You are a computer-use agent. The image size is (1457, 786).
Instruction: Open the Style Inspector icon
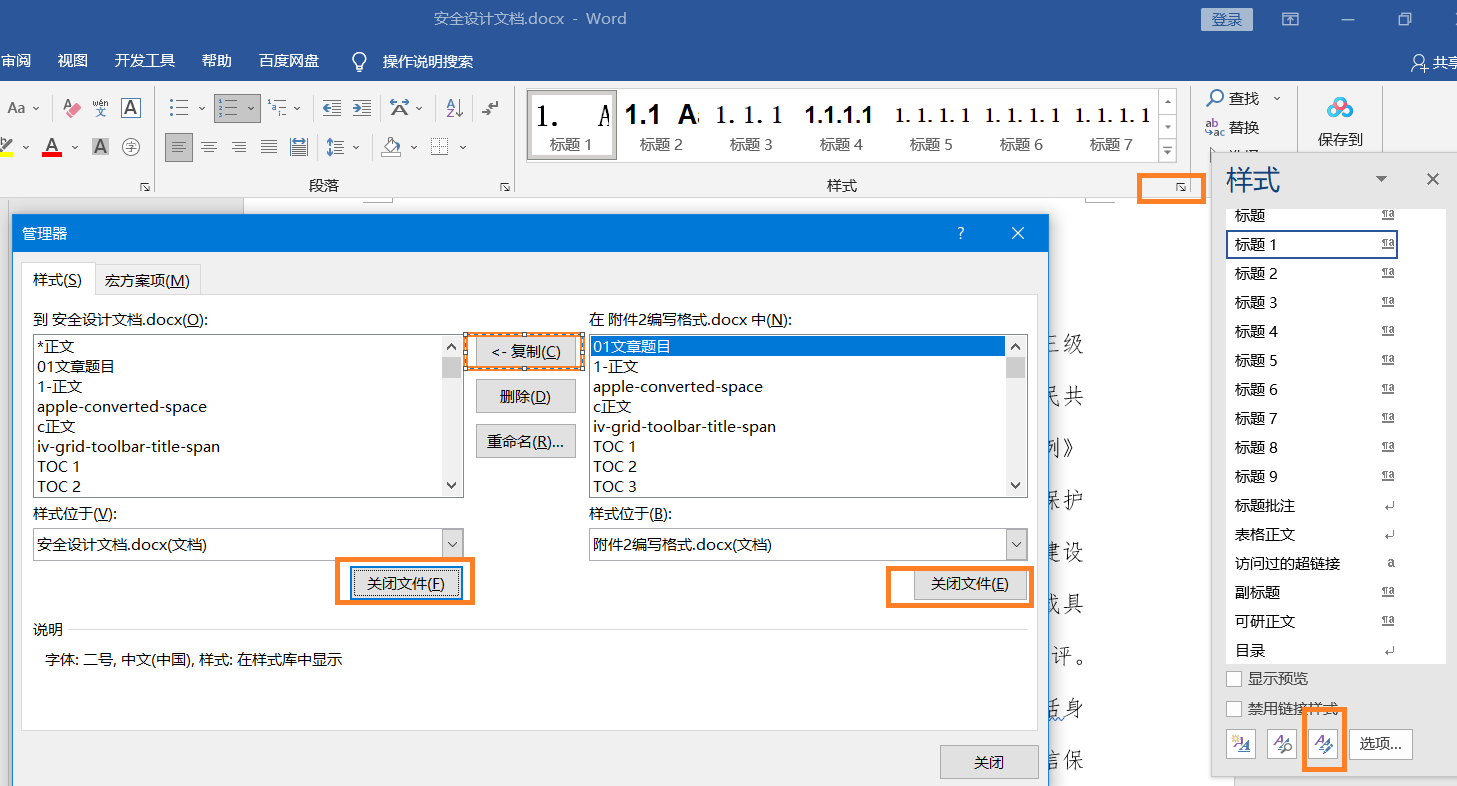coord(1282,743)
